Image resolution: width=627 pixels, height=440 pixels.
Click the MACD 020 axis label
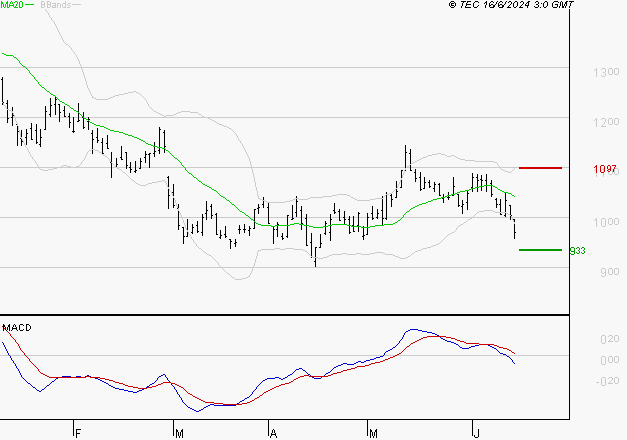point(609,339)
